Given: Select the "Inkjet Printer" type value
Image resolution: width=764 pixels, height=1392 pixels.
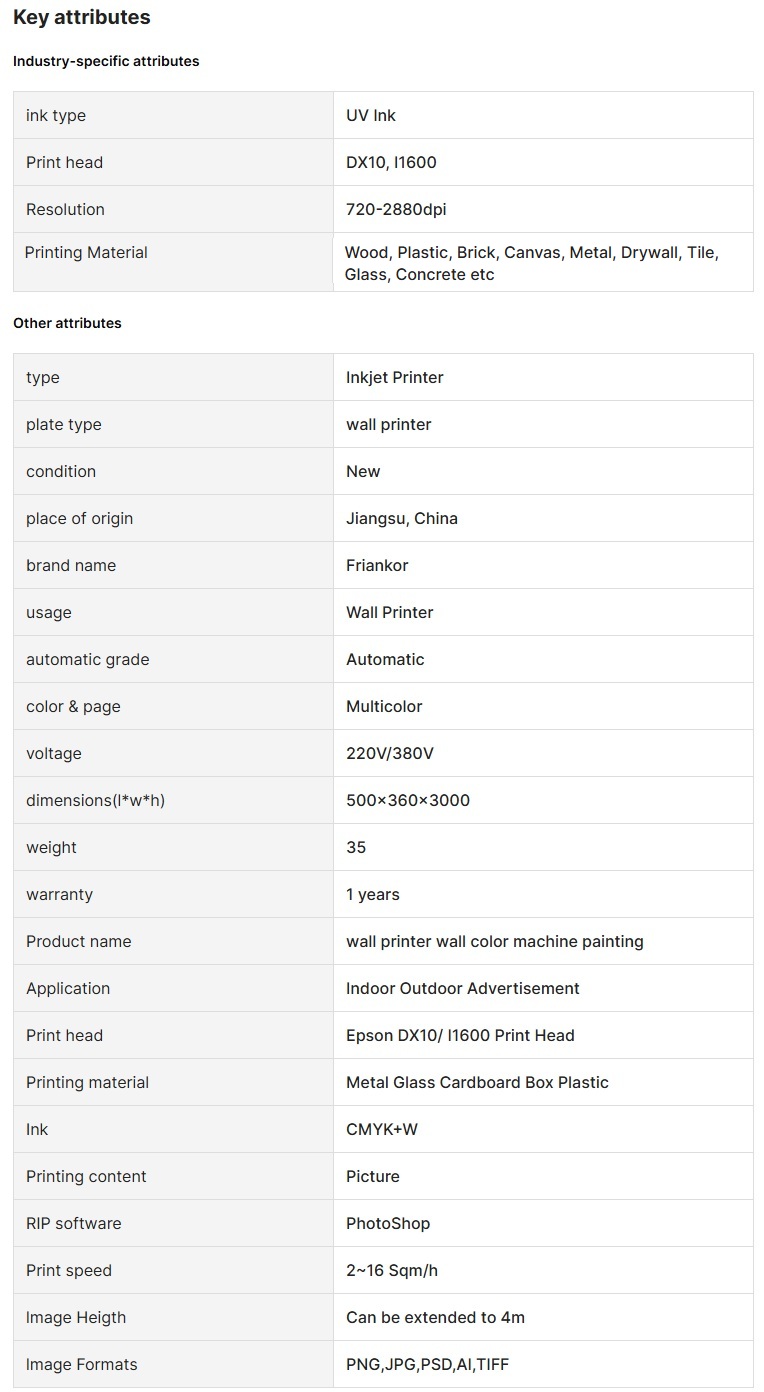Looking at the screenshot, I should click(395, 377).
